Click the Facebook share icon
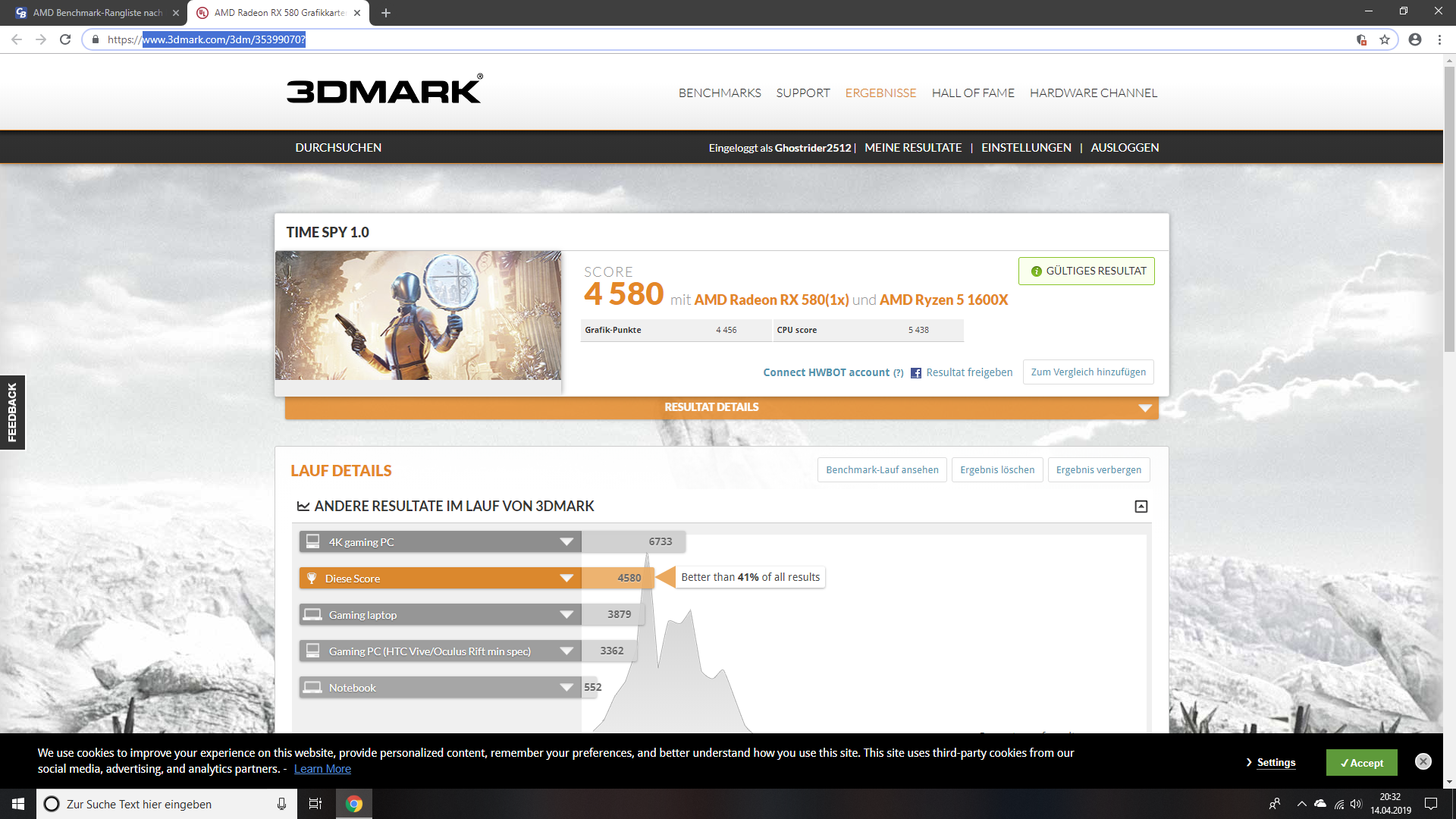1456x819 pixels. [916, 373]
